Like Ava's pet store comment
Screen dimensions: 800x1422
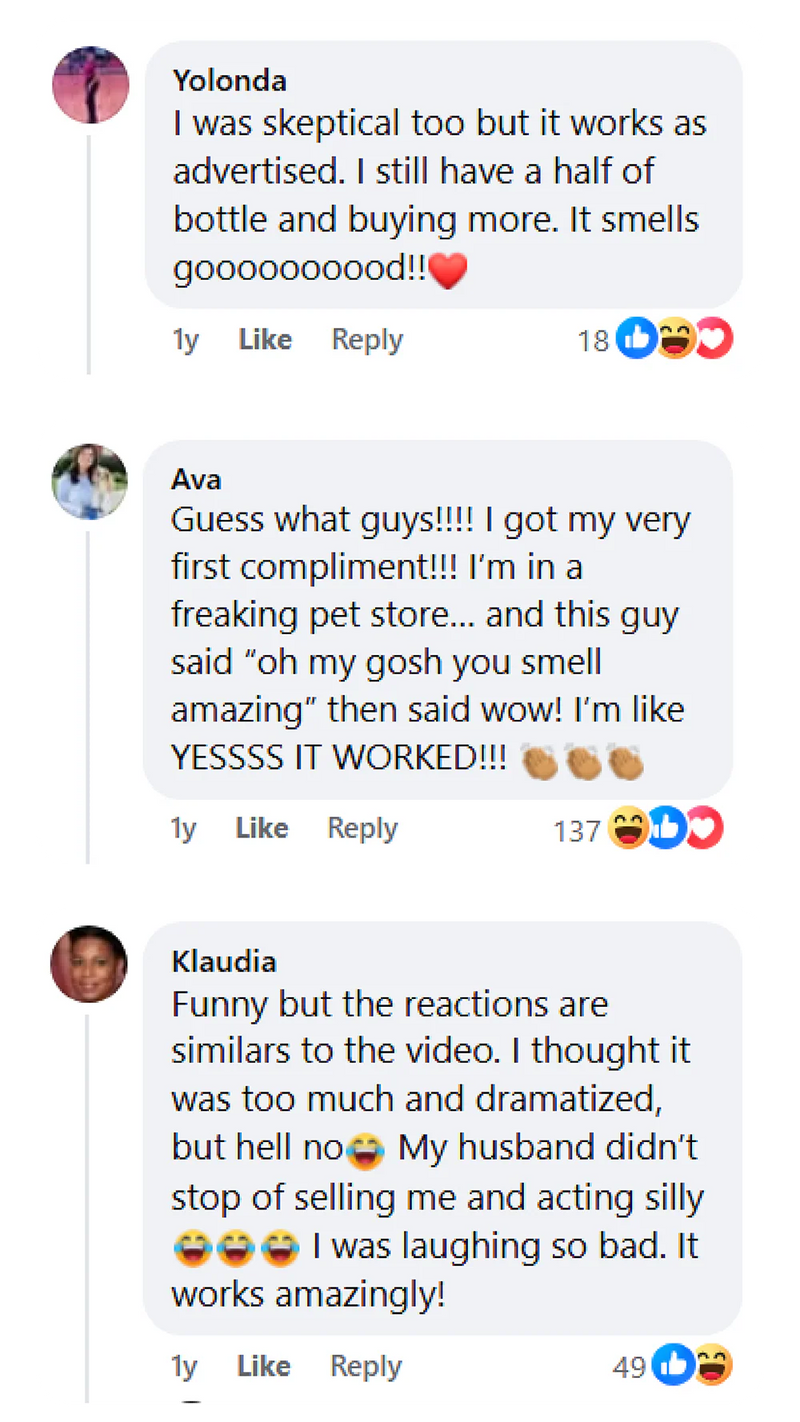[263, 828]
